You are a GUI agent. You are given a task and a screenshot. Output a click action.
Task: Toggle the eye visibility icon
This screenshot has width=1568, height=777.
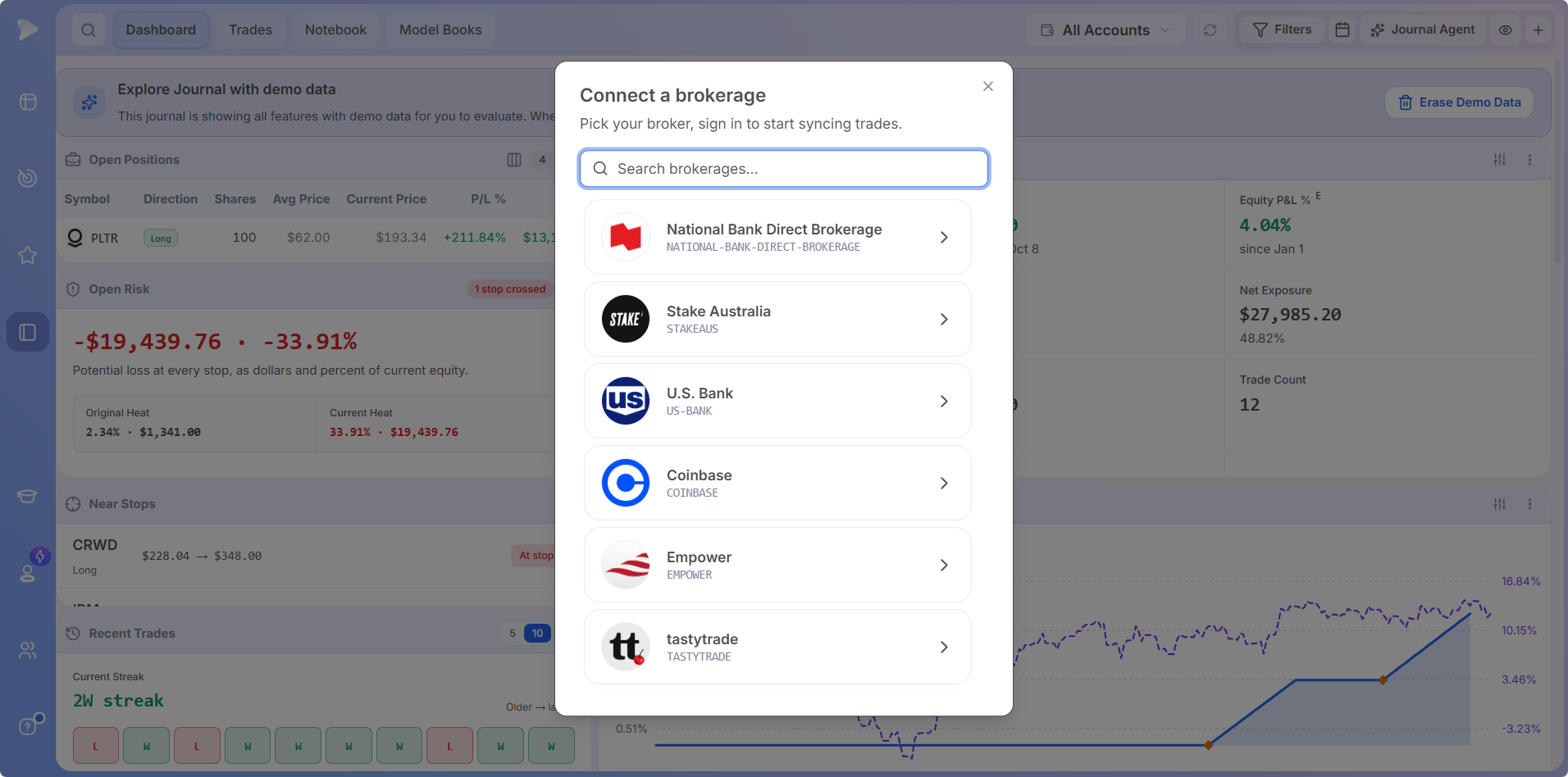pyautogui.click(x=1506, y=30)
